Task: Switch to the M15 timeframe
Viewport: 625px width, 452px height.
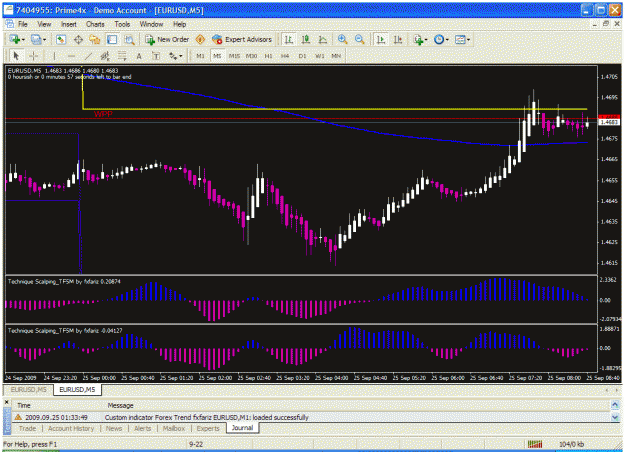Action: (x=234, y=56)
